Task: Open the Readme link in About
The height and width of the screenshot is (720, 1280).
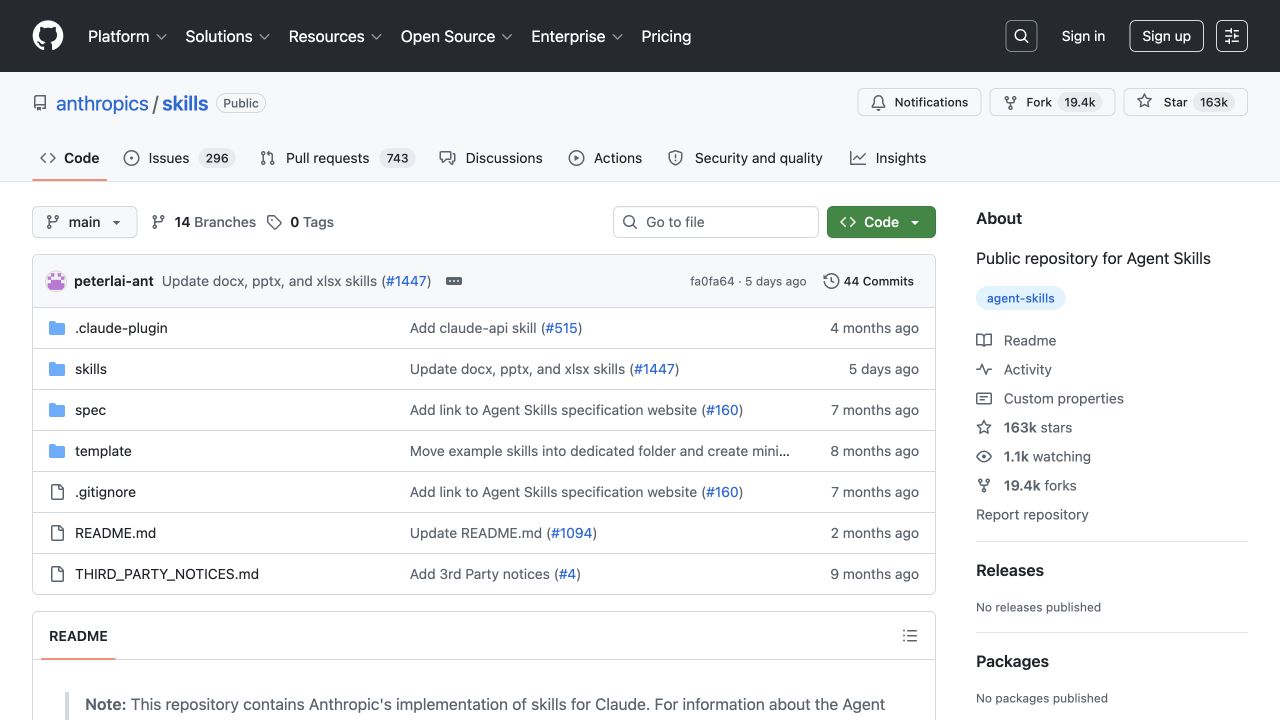Action: [1016, 340]
